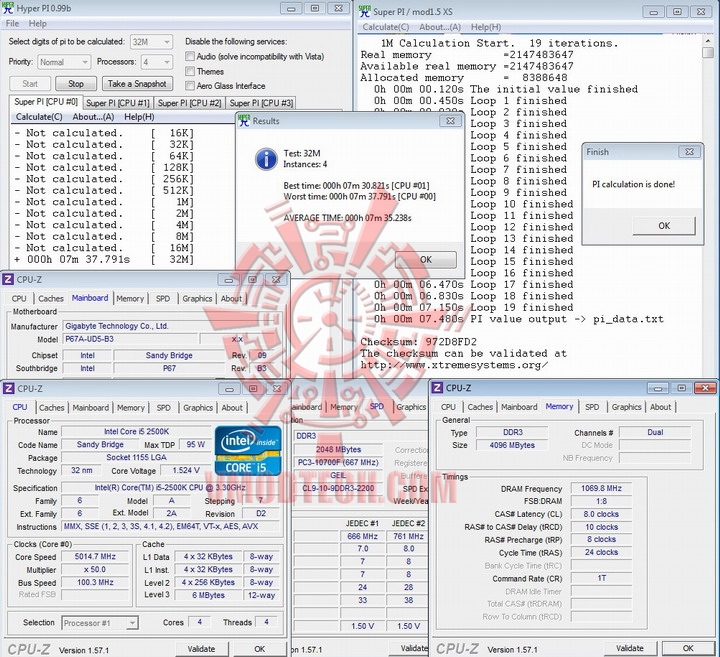Click the 32M result row 07m 37.791s
Screen dimensions: 720x657
coord(104,259)
